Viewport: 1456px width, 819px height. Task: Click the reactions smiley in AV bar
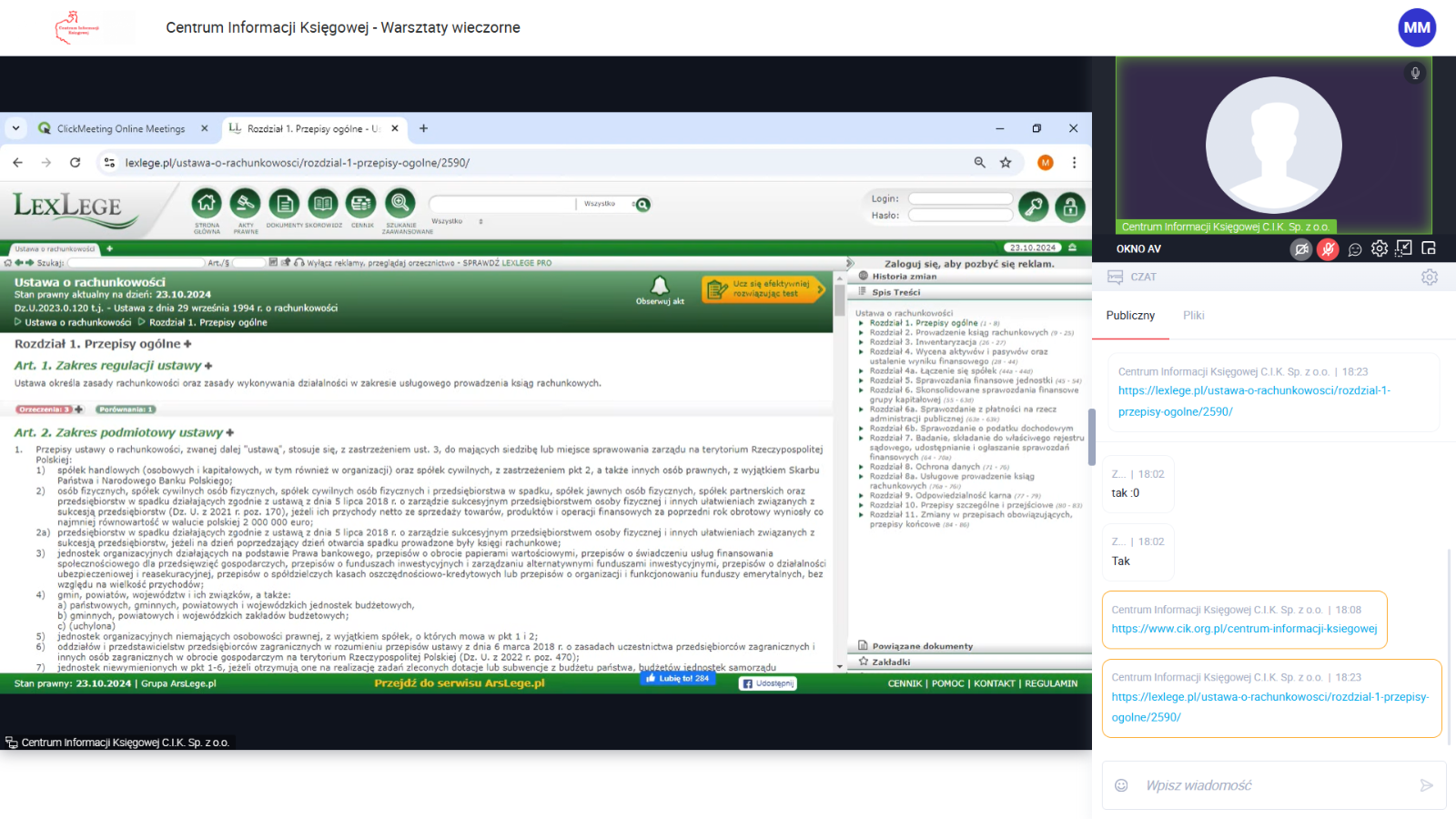point(1355,249)
